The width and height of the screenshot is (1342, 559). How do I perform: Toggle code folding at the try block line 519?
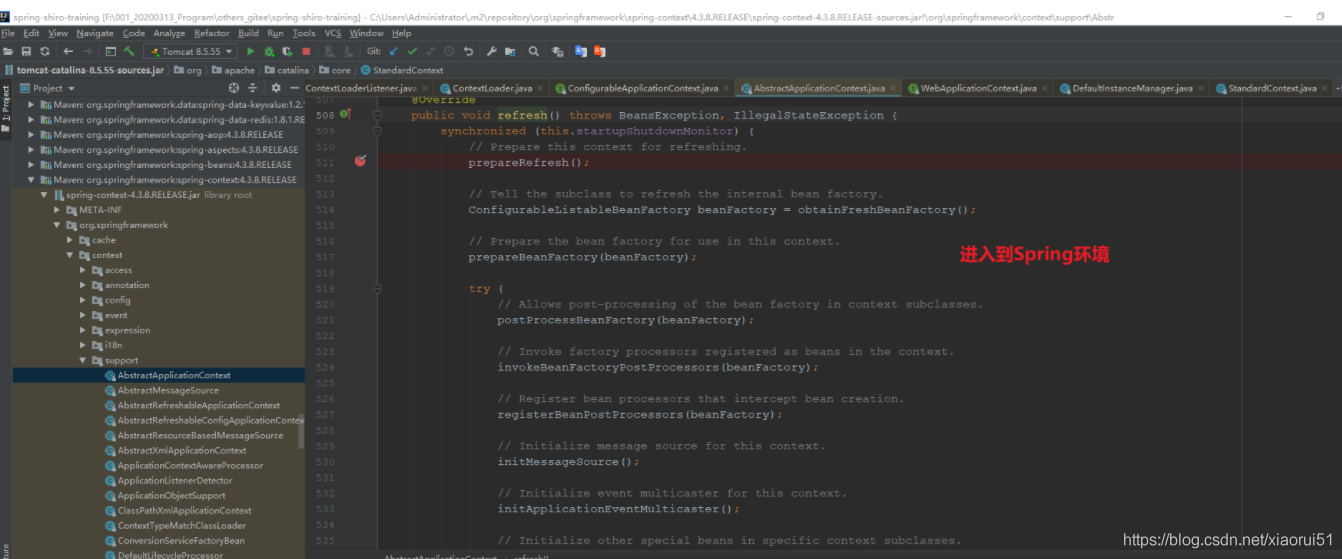tap(377, 288)
